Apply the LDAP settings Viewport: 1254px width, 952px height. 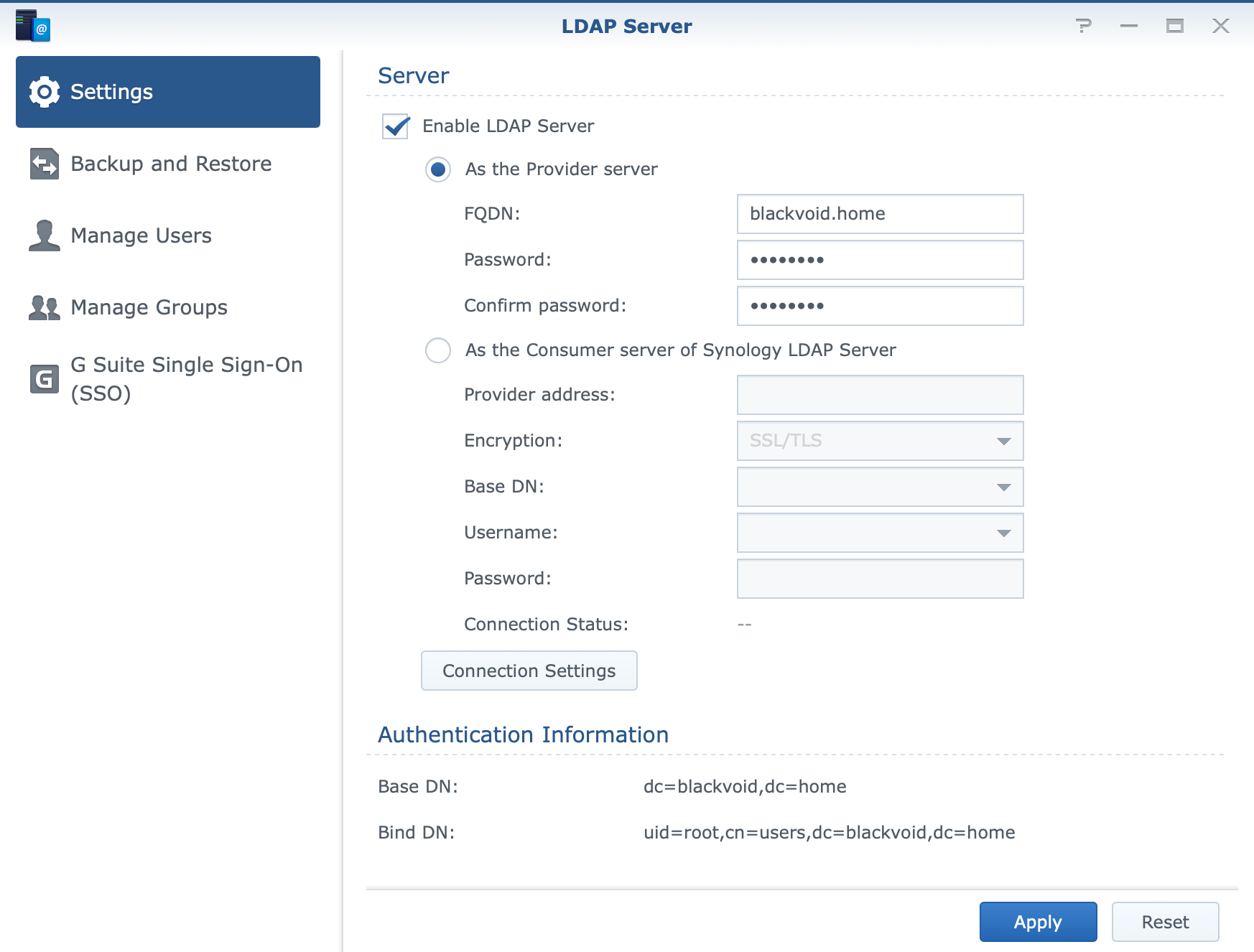tap(1038, 922)
